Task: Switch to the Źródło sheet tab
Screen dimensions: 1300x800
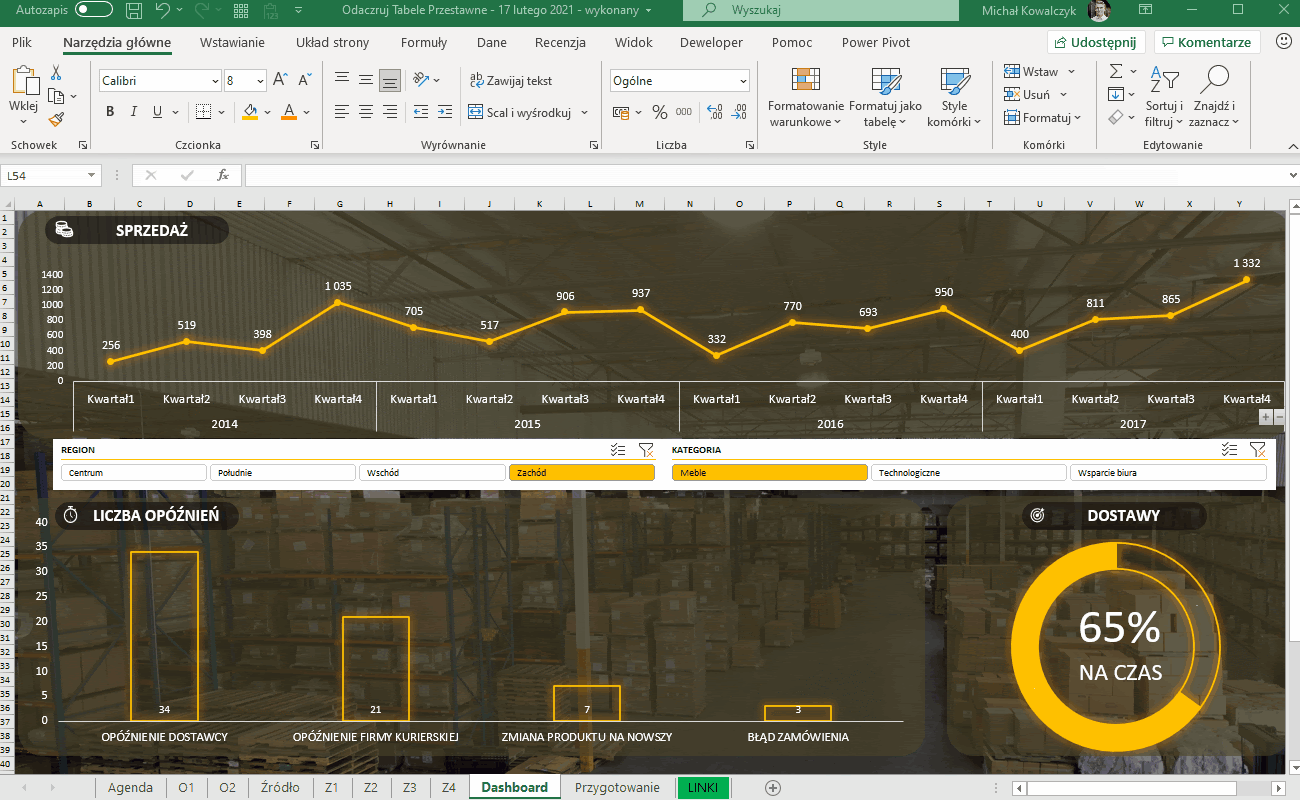Action: point(279,787)
